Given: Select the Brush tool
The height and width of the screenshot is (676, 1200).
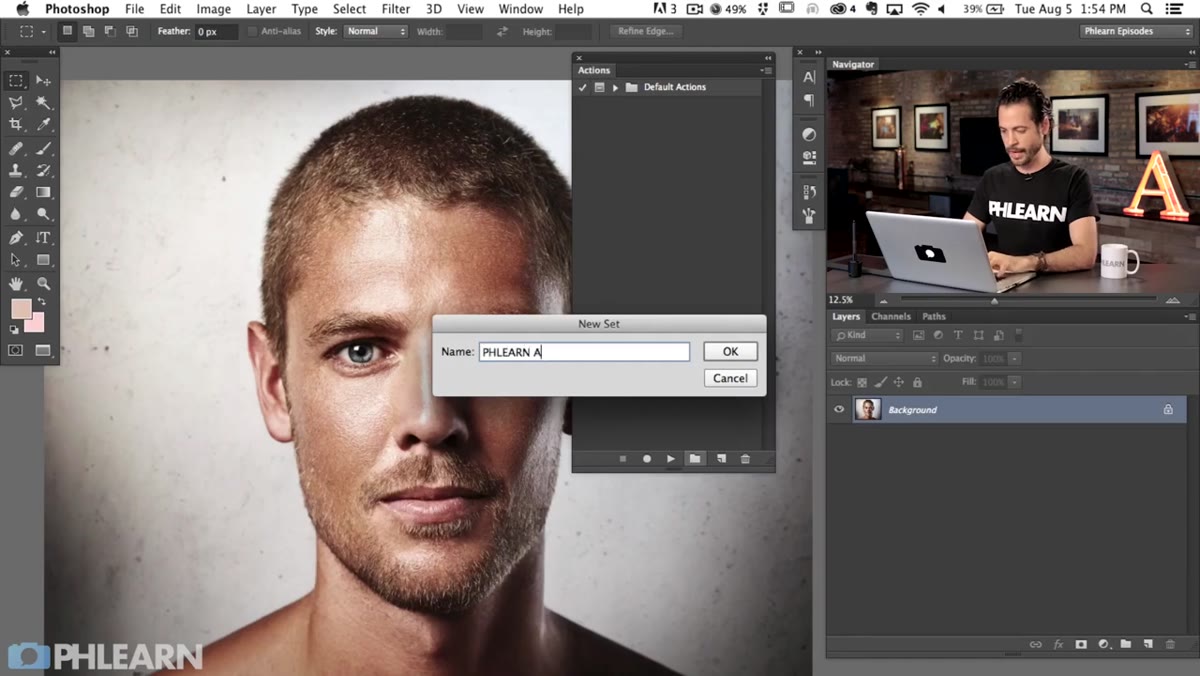Looking at the screenshot, I should tap(43, 149).
